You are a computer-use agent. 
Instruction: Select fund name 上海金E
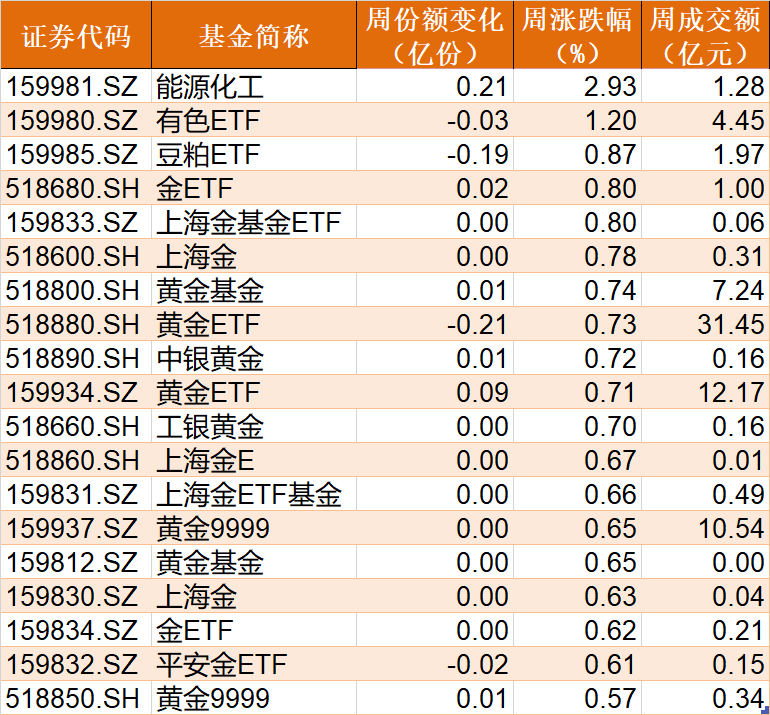254,460
